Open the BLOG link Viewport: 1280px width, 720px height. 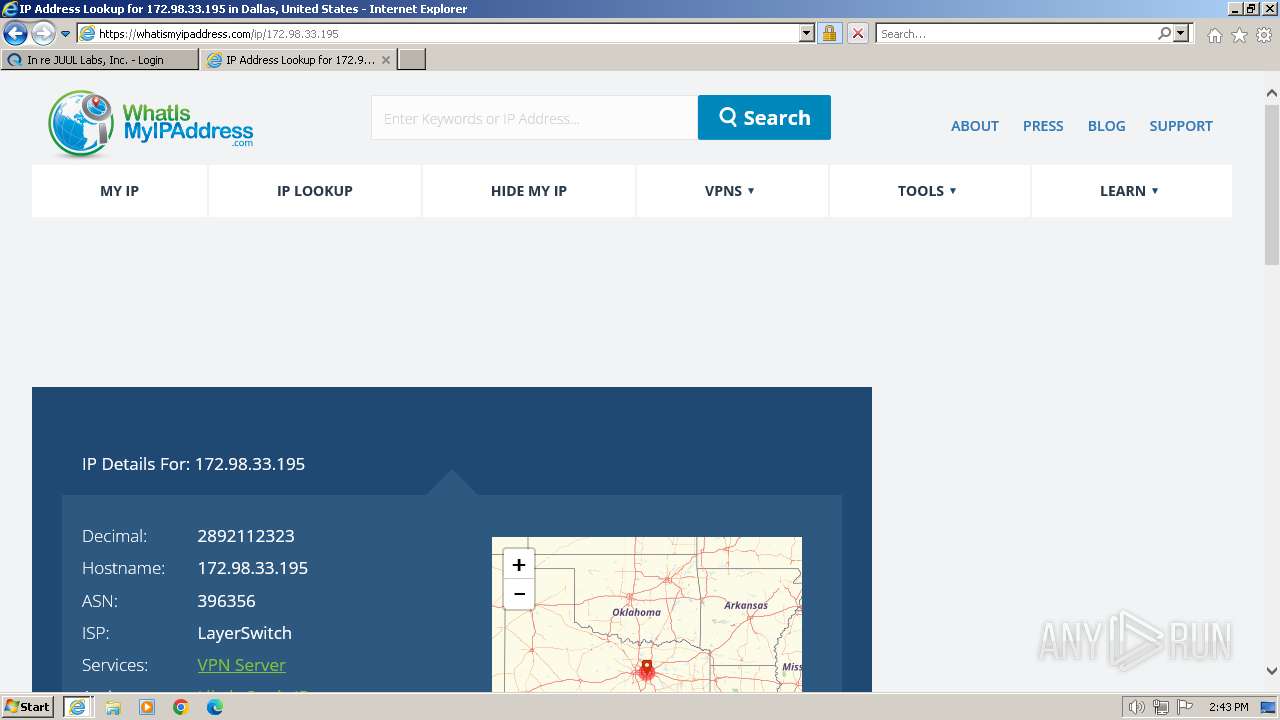[1106, 126]
